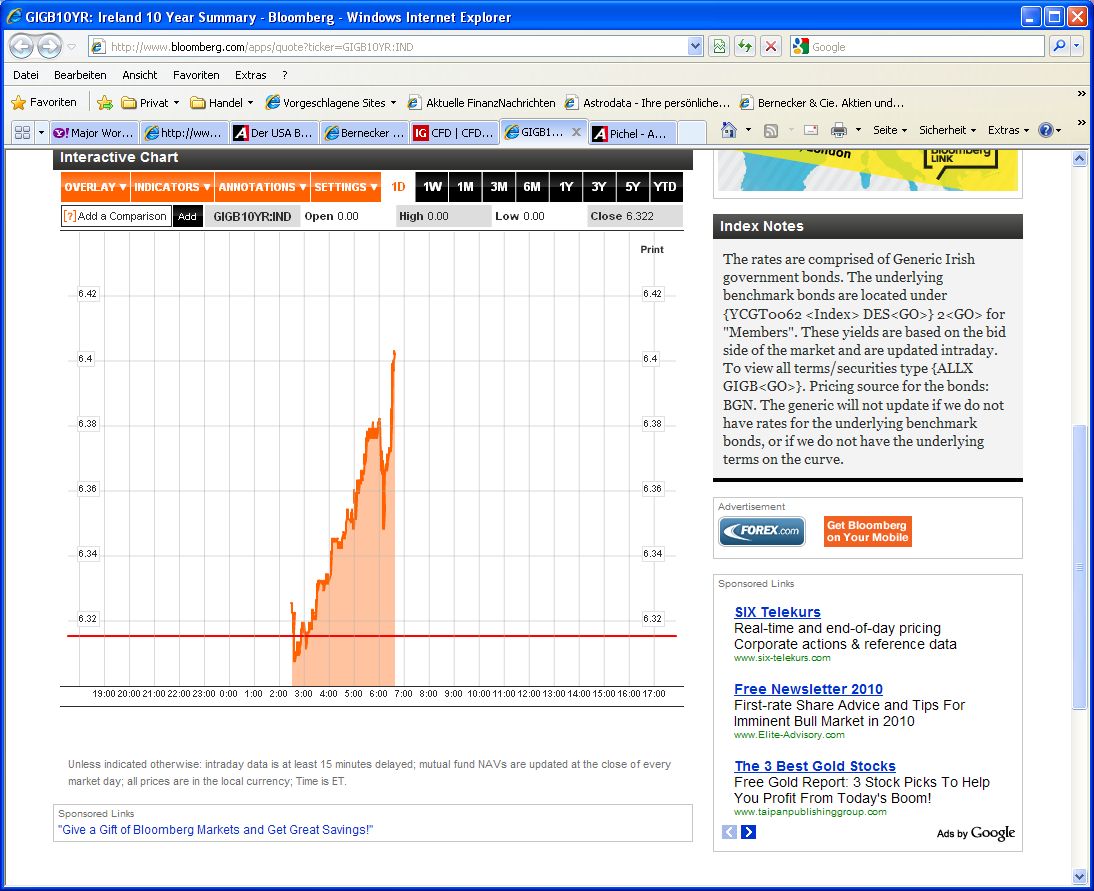This screenshot has width=1094, height=891.
Task: Click the magnifier search button
Action: click(x=1059, y=47)
